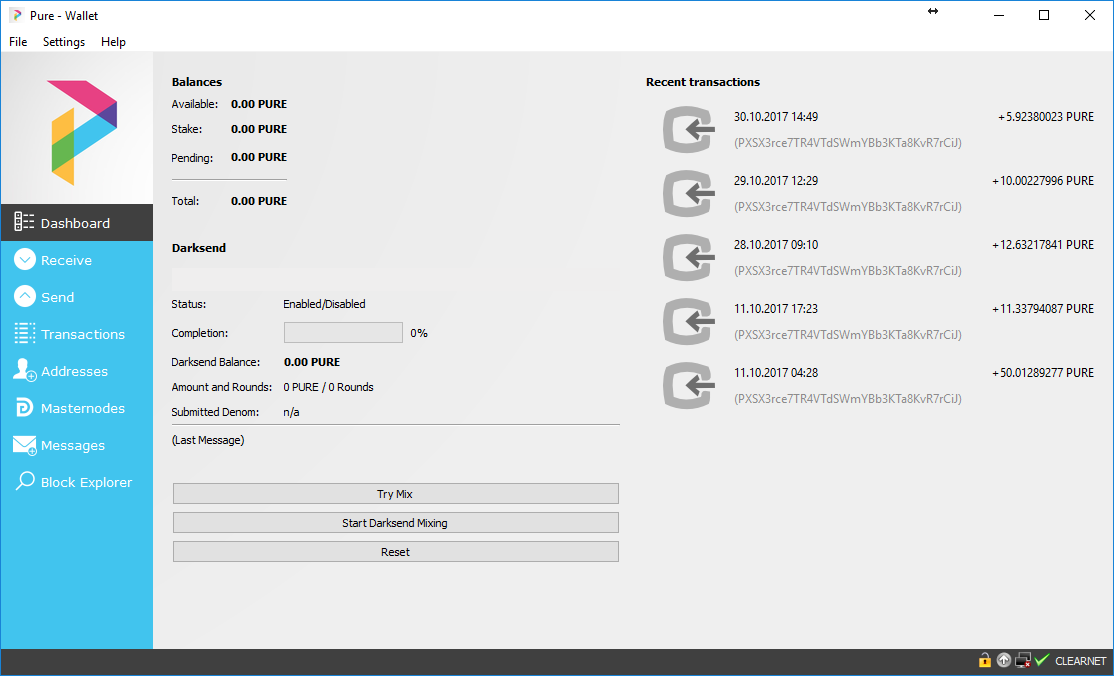Click the large Pure logo in sidebar

[84, 132]
